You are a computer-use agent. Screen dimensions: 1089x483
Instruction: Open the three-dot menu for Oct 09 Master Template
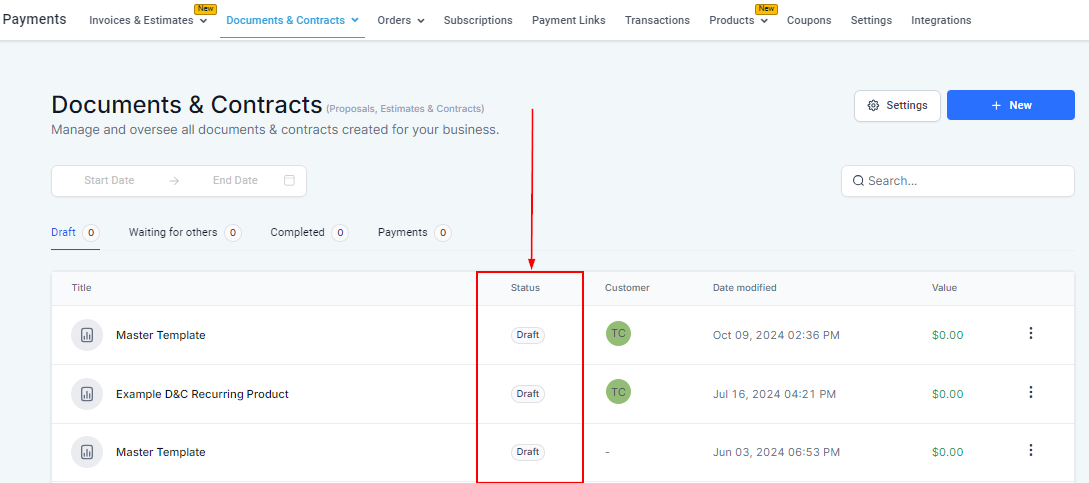[1031, 334]
